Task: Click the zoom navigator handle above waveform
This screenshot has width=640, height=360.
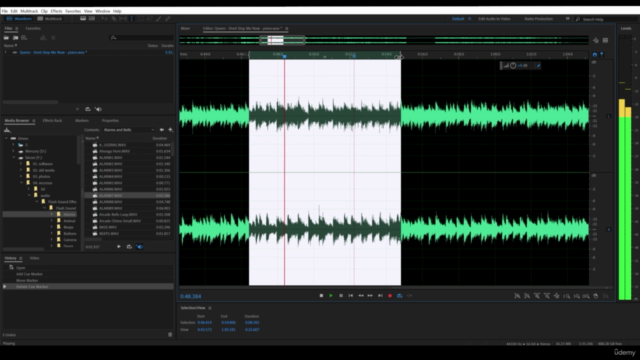Action: click(x=282, y=40)
